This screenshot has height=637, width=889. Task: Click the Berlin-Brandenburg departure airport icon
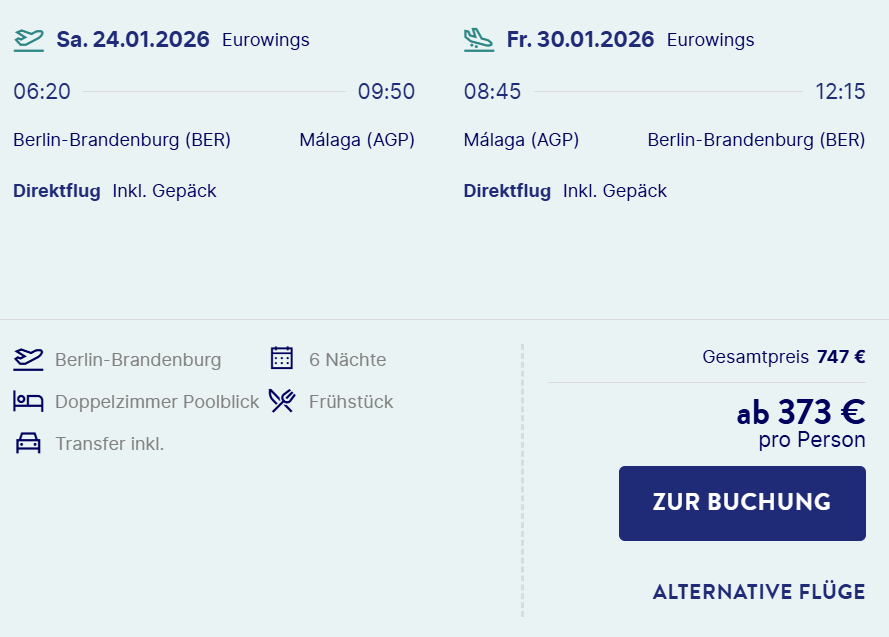(28, 360)
